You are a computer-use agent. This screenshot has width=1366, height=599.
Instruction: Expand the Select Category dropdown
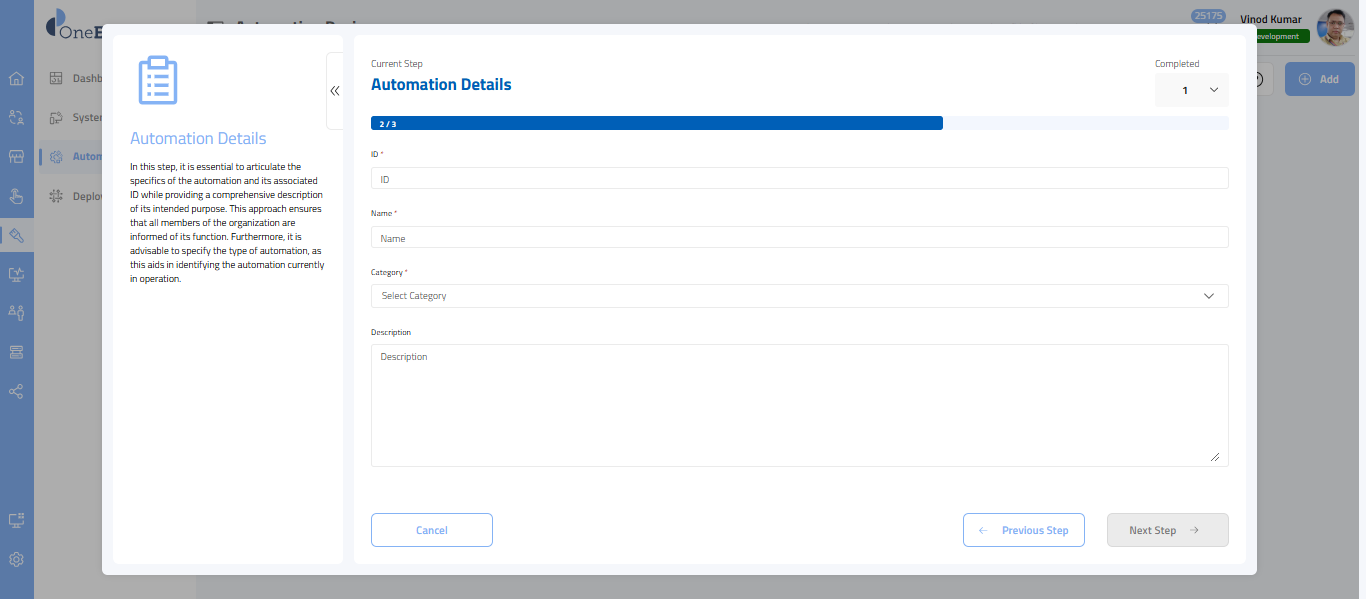point(799,296)
